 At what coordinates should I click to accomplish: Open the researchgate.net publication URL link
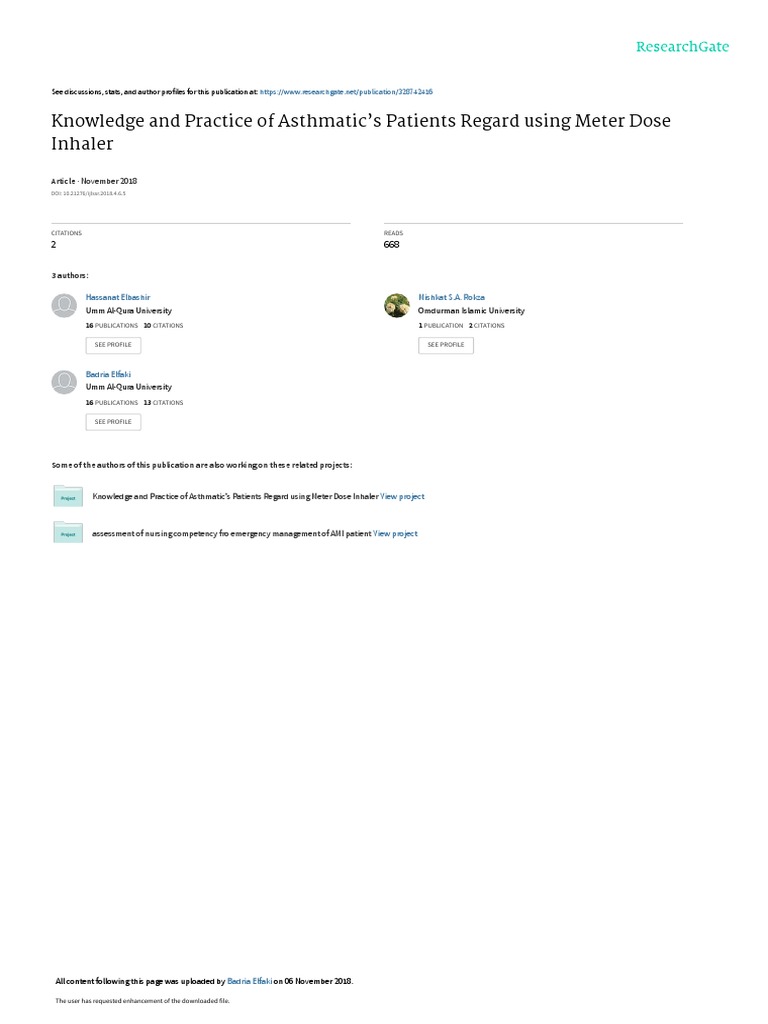(x=346, y=92)
